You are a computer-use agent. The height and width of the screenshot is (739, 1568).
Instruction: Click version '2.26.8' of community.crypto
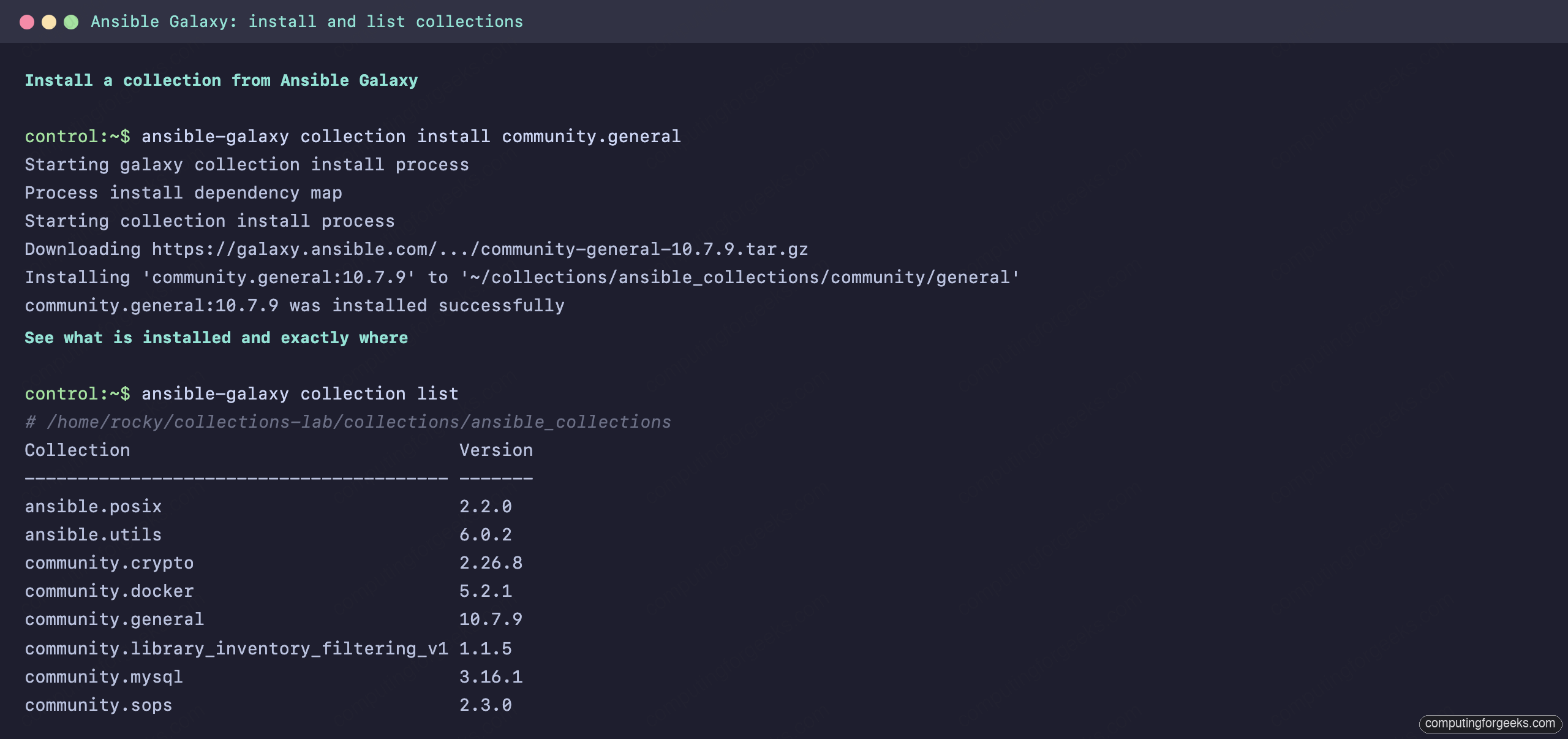coord(491,563)
